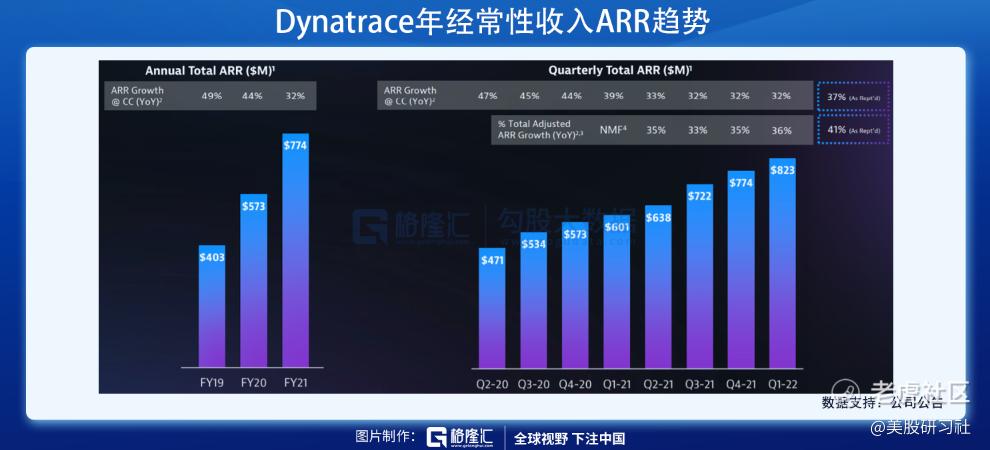Click the Q4-20 axis label
The width and height of the screenshot is (990, 450).
tap(575, 384)
